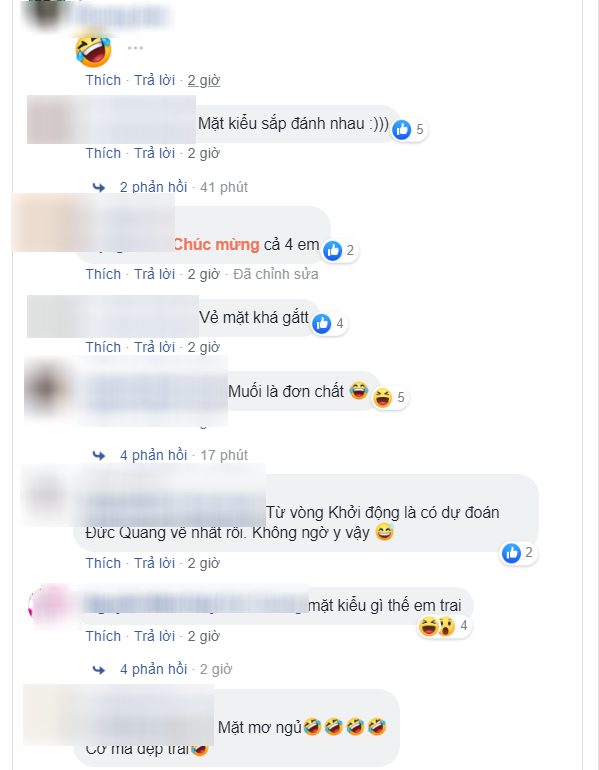Click like reaction count on 'Mặt kiểu sắp đánh nhau'
Image resolution: width=599 pixels, height=770 pixels.
420,130
